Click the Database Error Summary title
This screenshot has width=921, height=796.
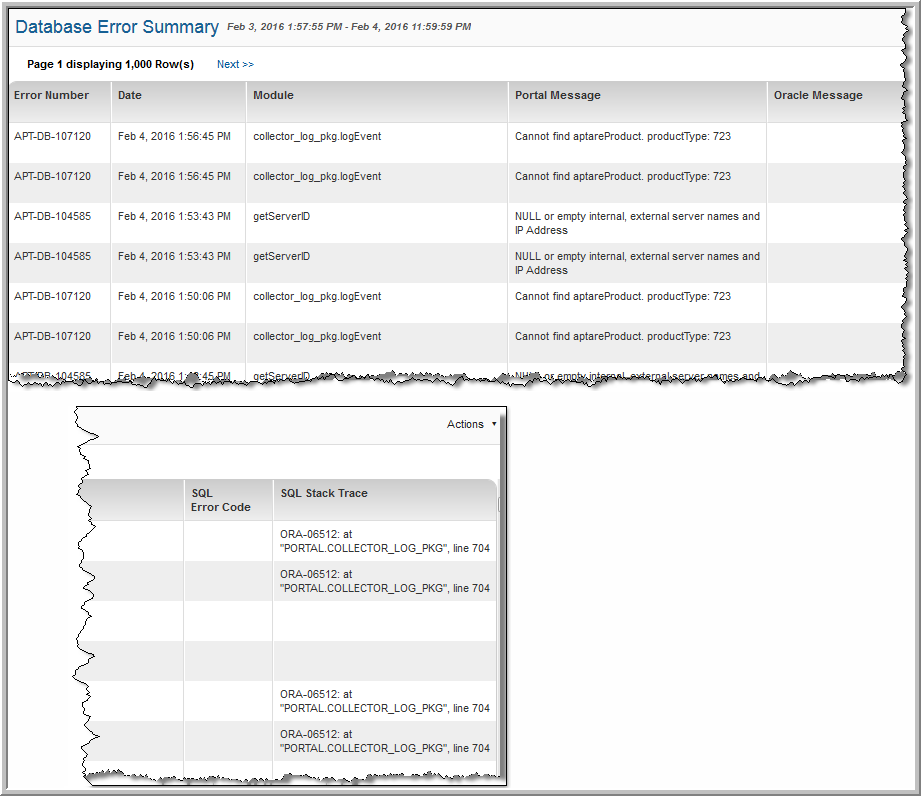pos(117,27)
